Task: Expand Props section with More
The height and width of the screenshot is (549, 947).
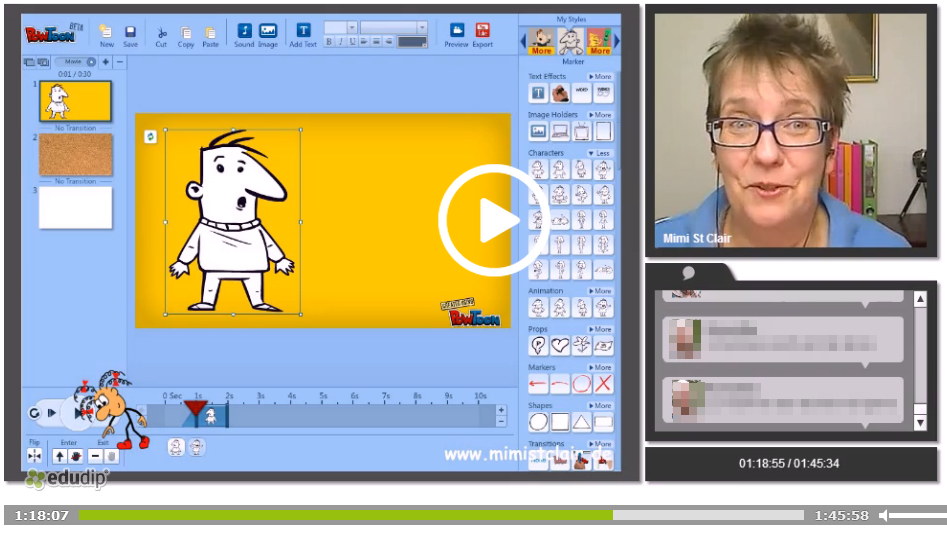Action: (x=600, y=329)
